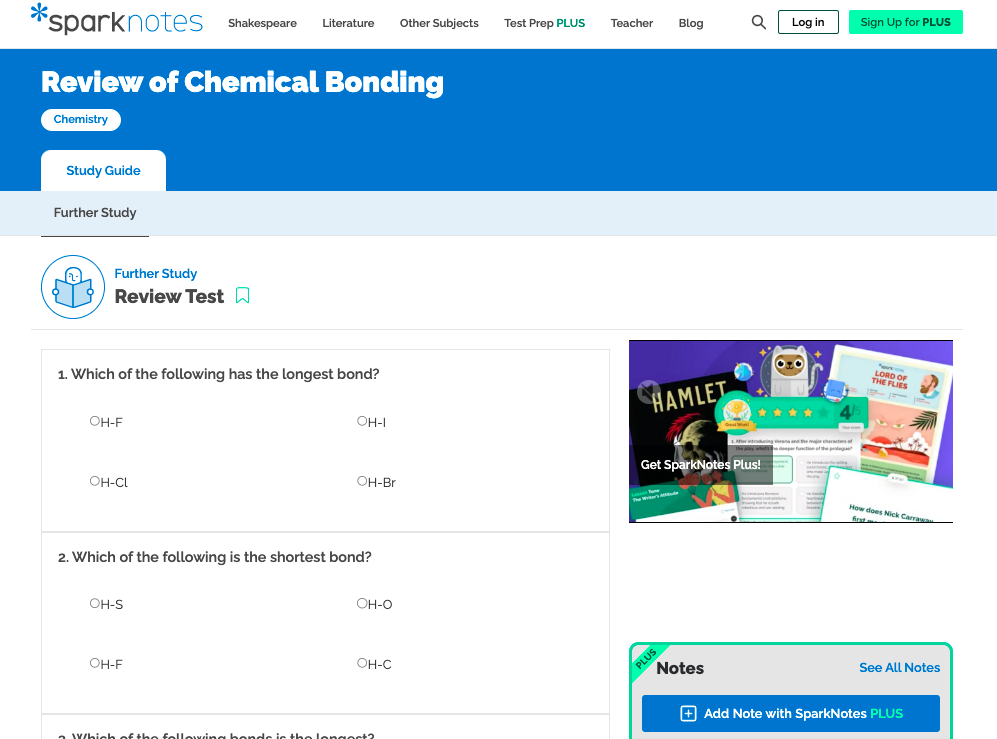Switch to the Study Guide tab
The height and width of the screenshot is (739, 997).
[103, 170]
